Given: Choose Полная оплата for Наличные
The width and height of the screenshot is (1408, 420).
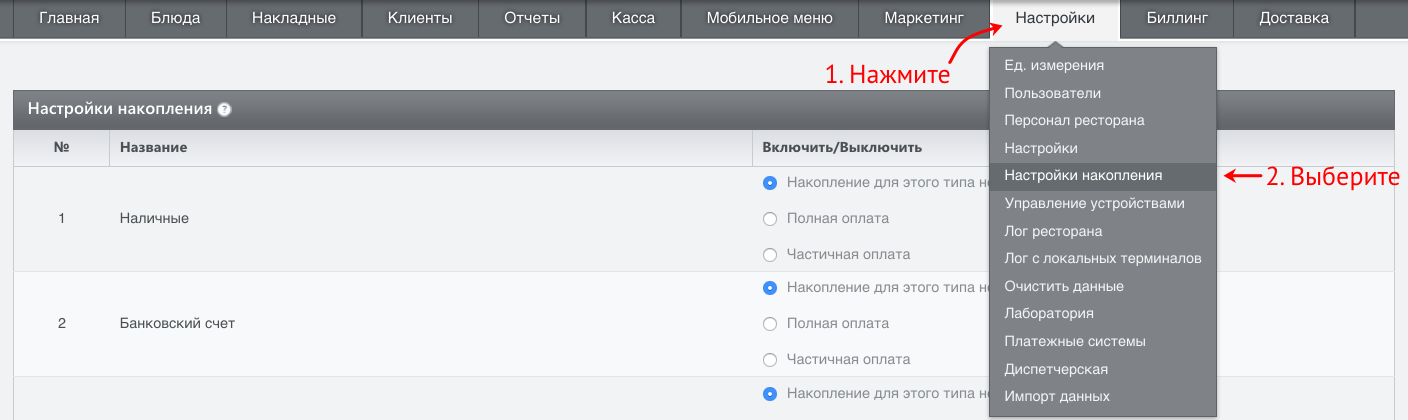Looking at the screenshot, I should click(770, 219).
